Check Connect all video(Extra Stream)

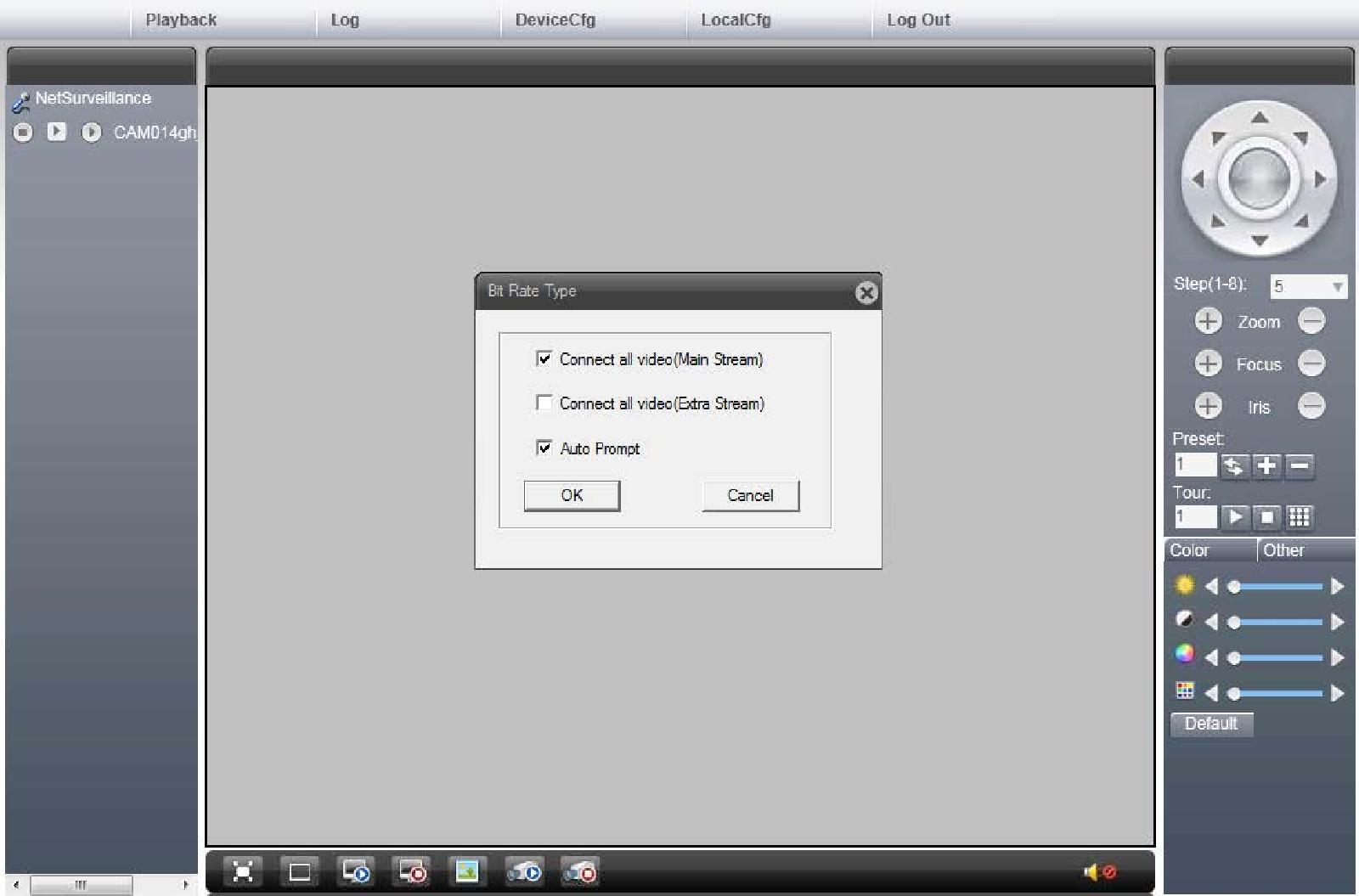(x=544, y=403)
